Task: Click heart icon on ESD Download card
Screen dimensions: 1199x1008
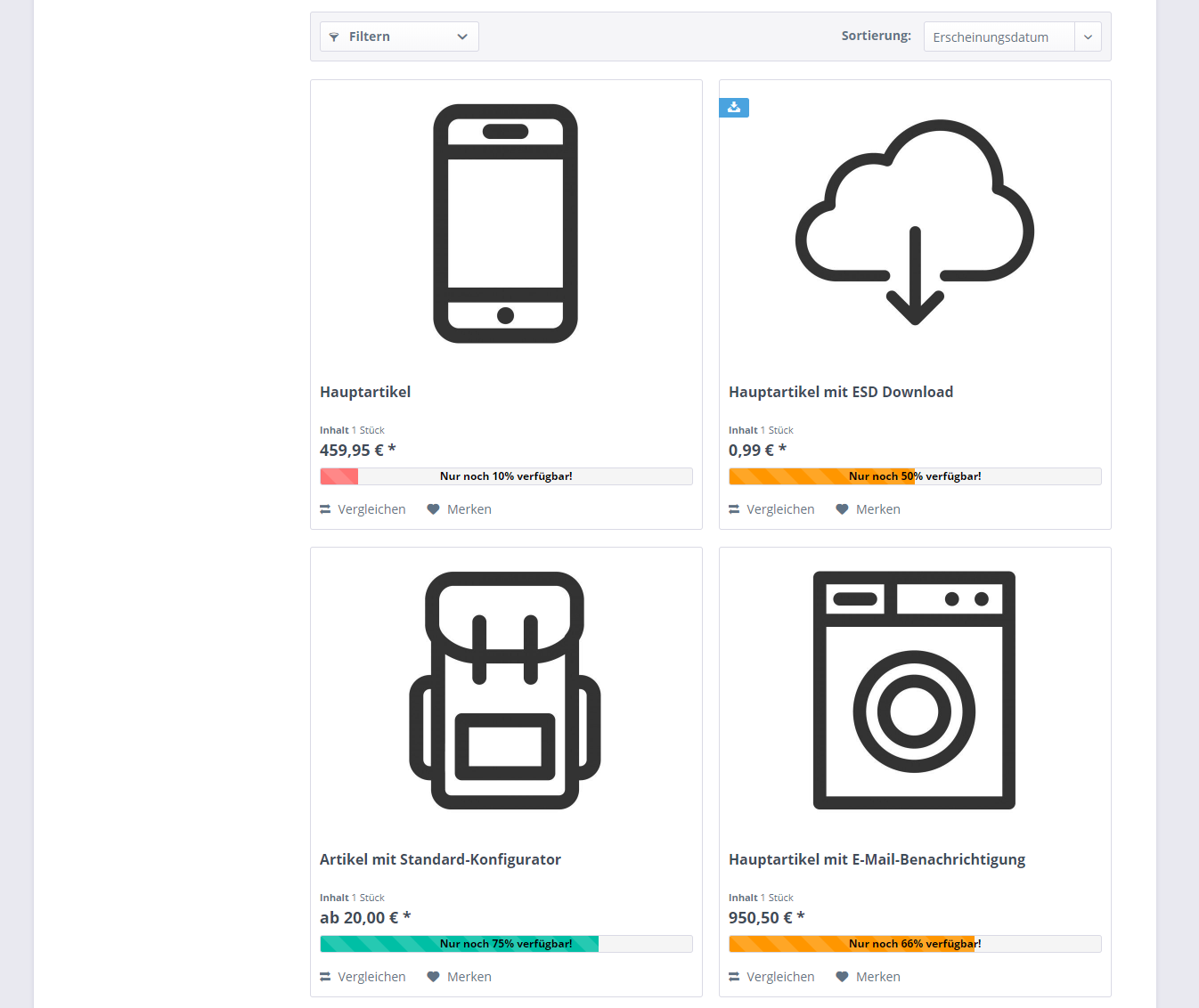Action: pos(842,509)
